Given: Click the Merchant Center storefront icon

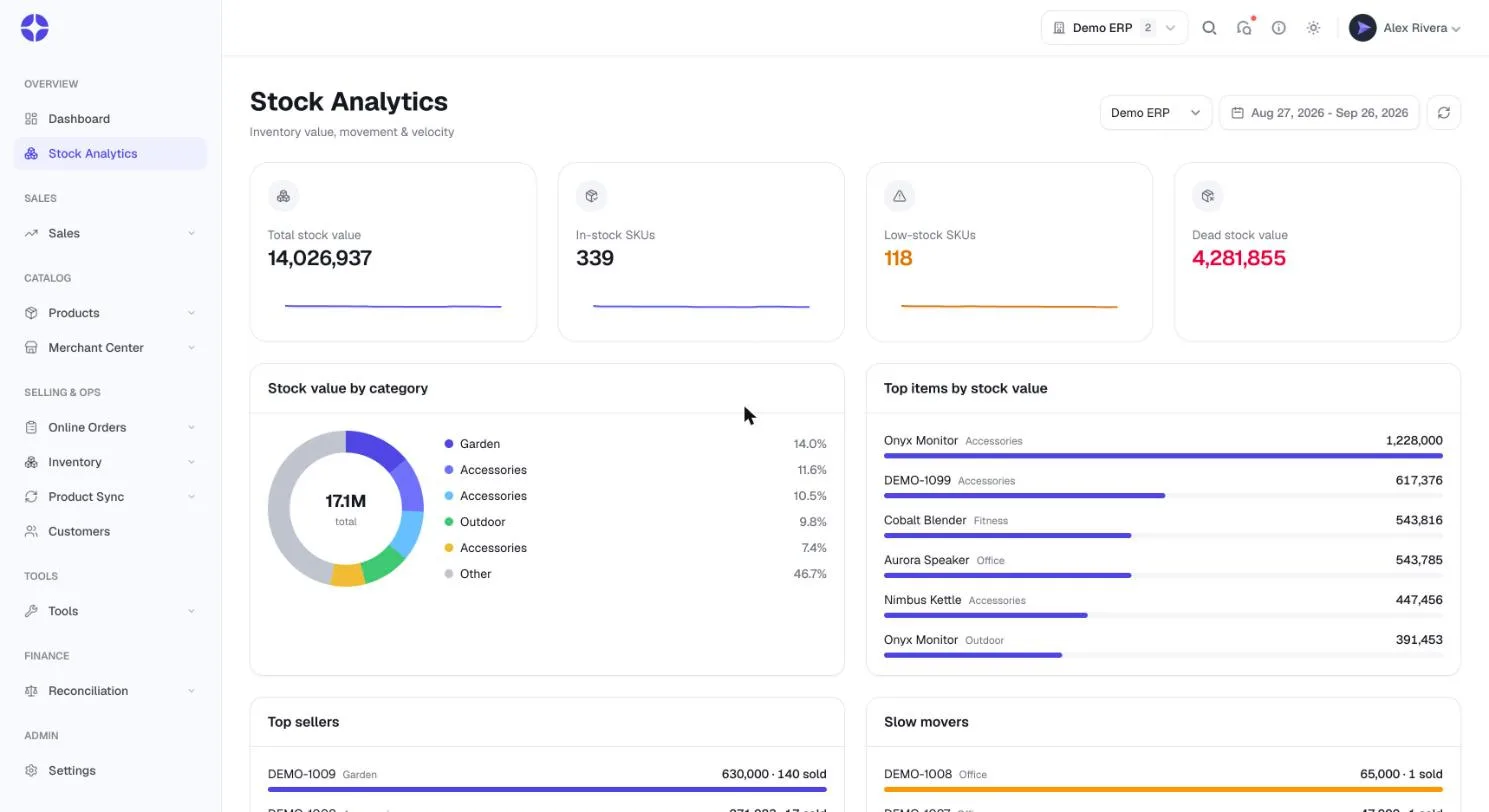Looking at the screenshot, I should tap(31, 348).
